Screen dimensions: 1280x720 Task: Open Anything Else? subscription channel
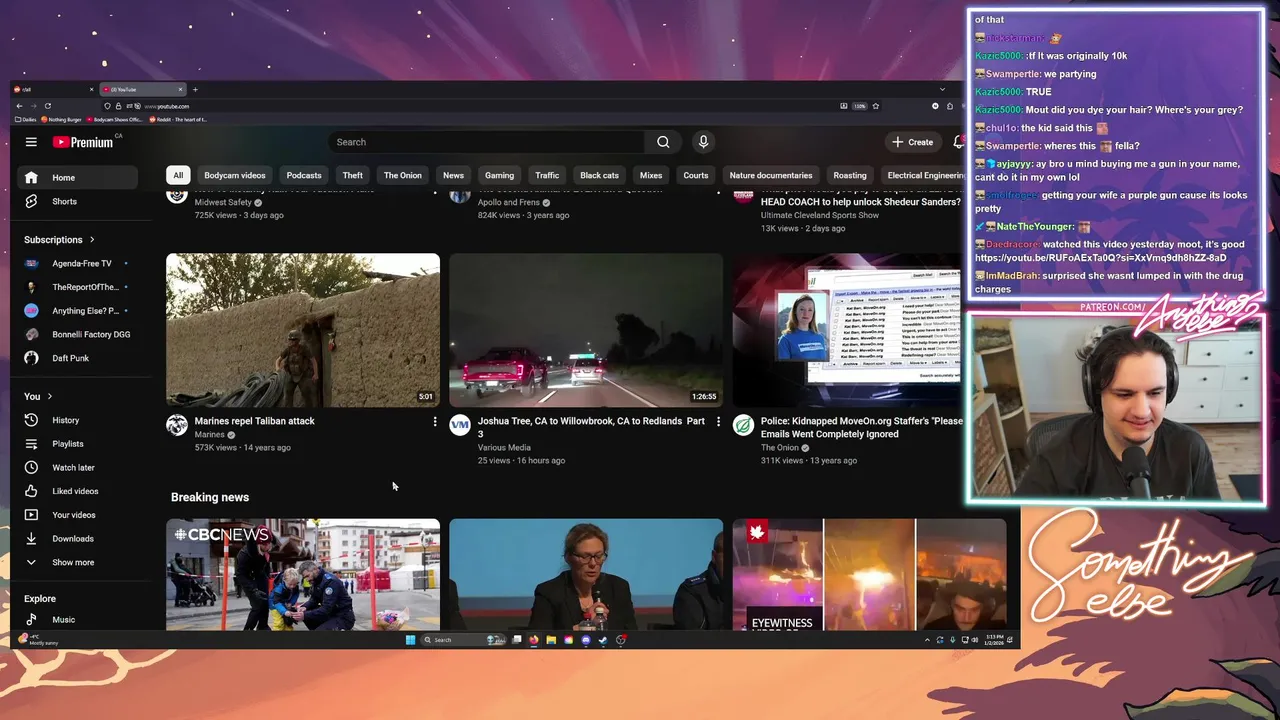click(78, 310)
